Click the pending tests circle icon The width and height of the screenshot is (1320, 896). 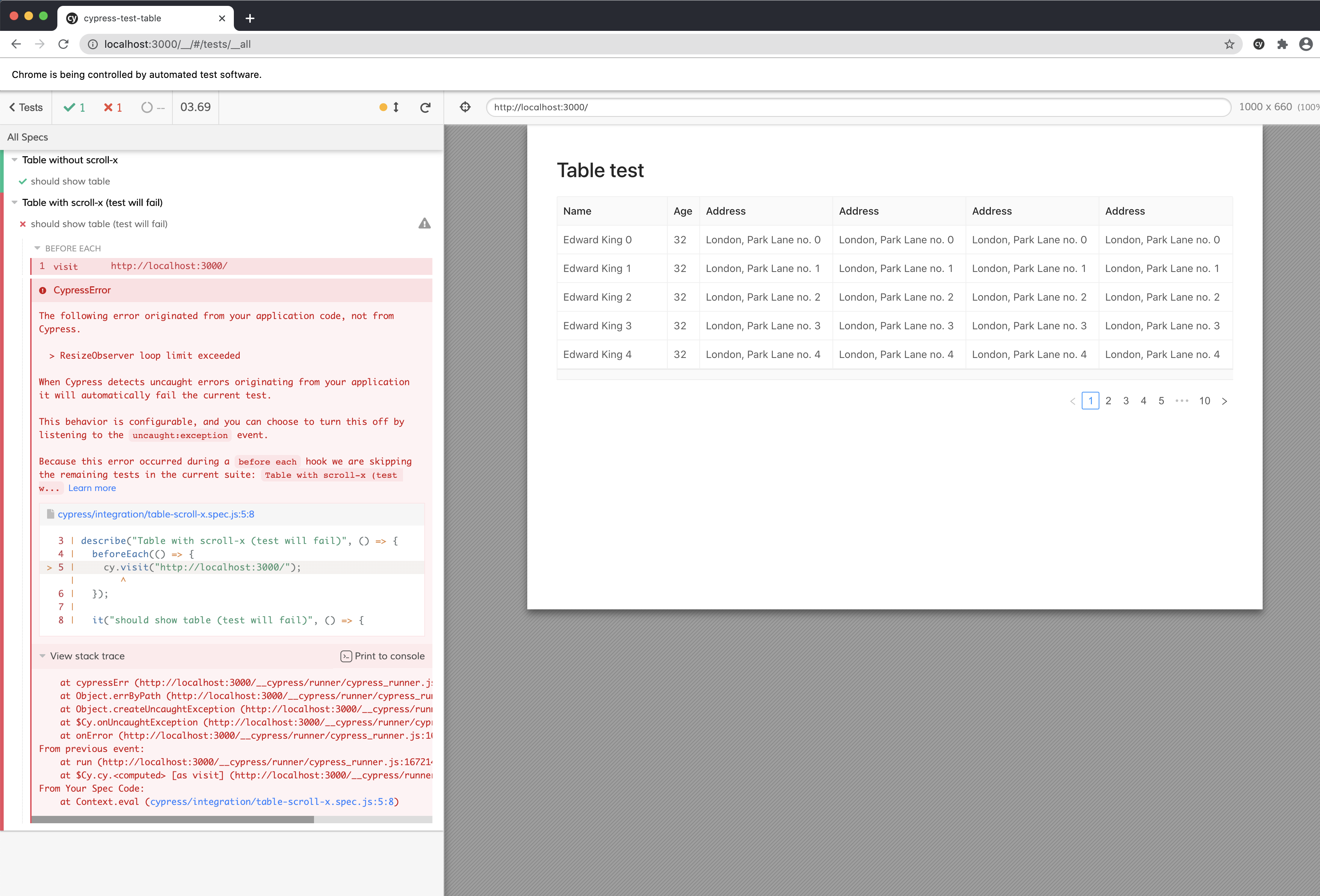147,107
